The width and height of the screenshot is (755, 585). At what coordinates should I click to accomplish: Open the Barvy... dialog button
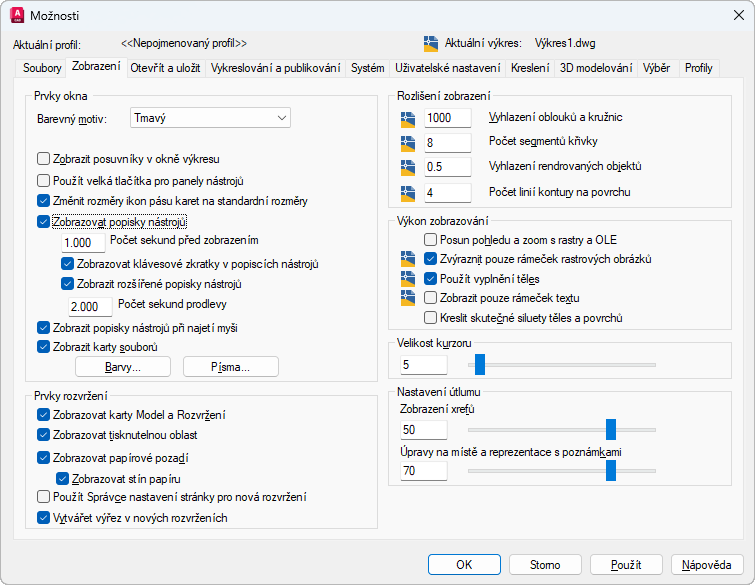(123, 367)
